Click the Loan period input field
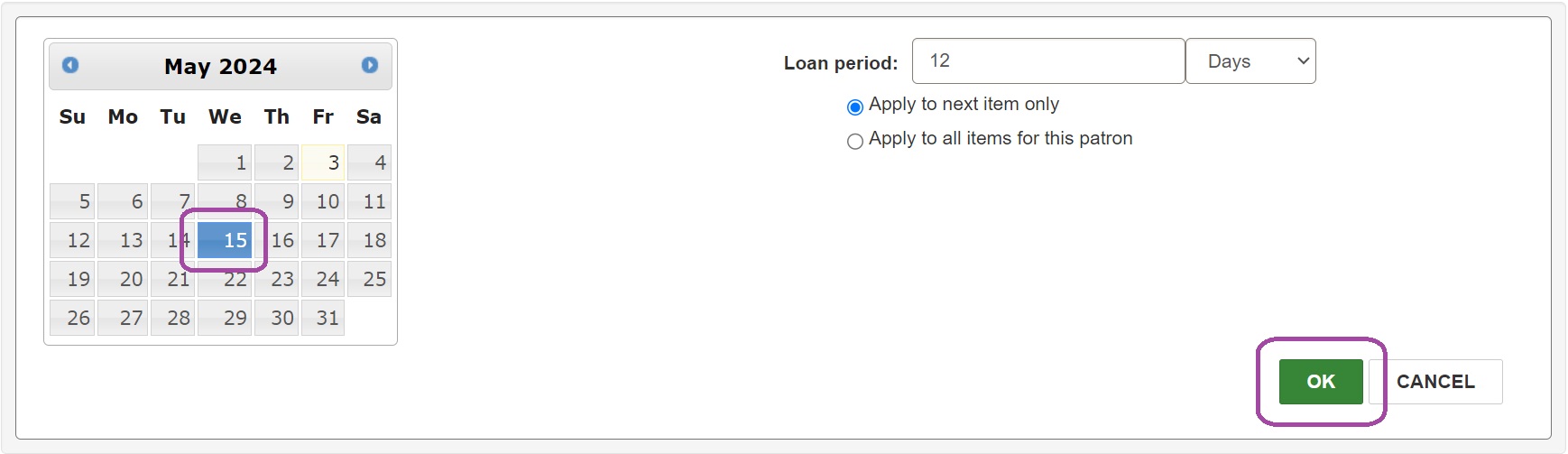Screen dimensions: 1568x454 tap(1048, 61)
